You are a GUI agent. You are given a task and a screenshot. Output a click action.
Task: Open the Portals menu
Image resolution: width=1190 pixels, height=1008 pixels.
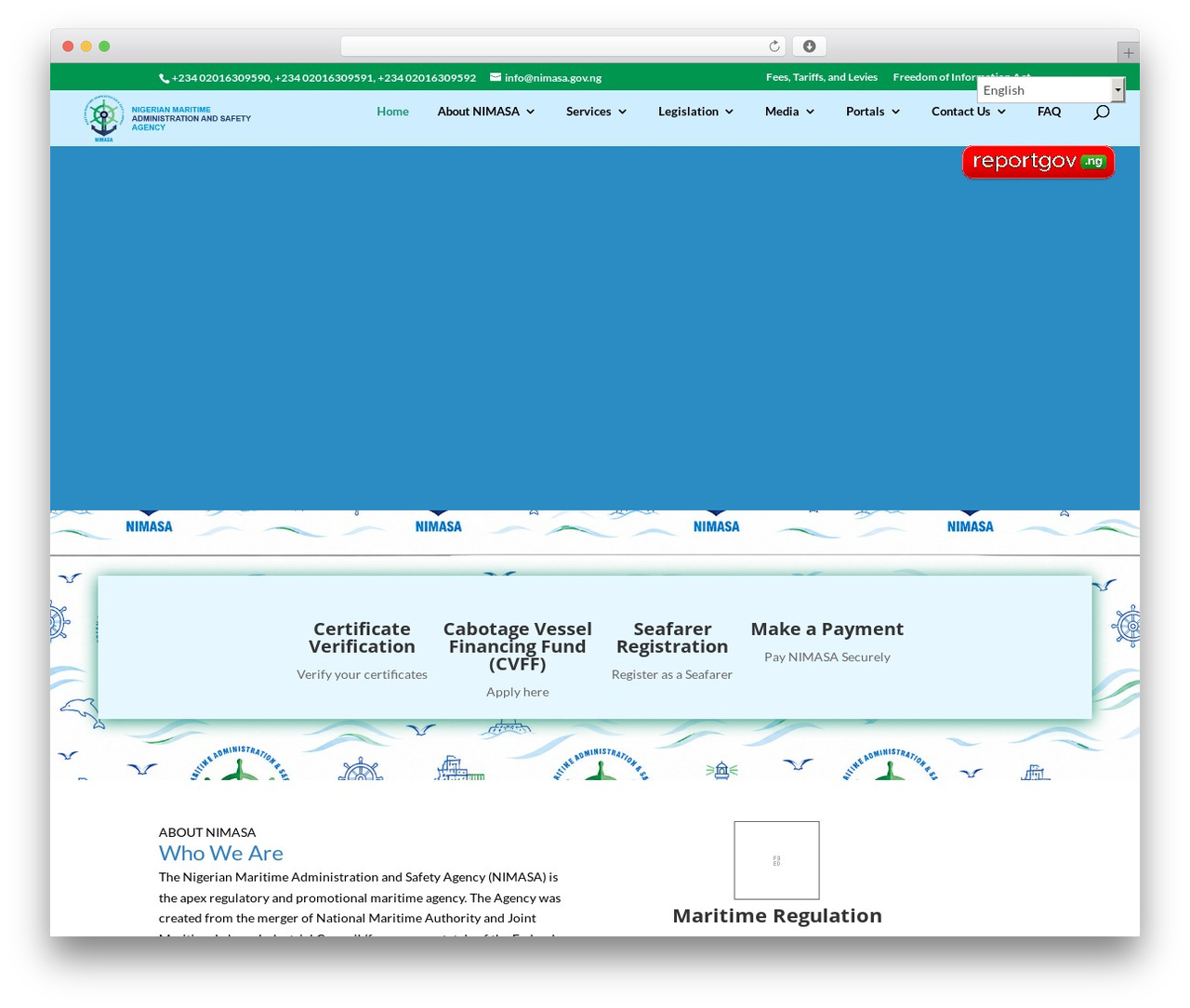click(x=873, y=112)
